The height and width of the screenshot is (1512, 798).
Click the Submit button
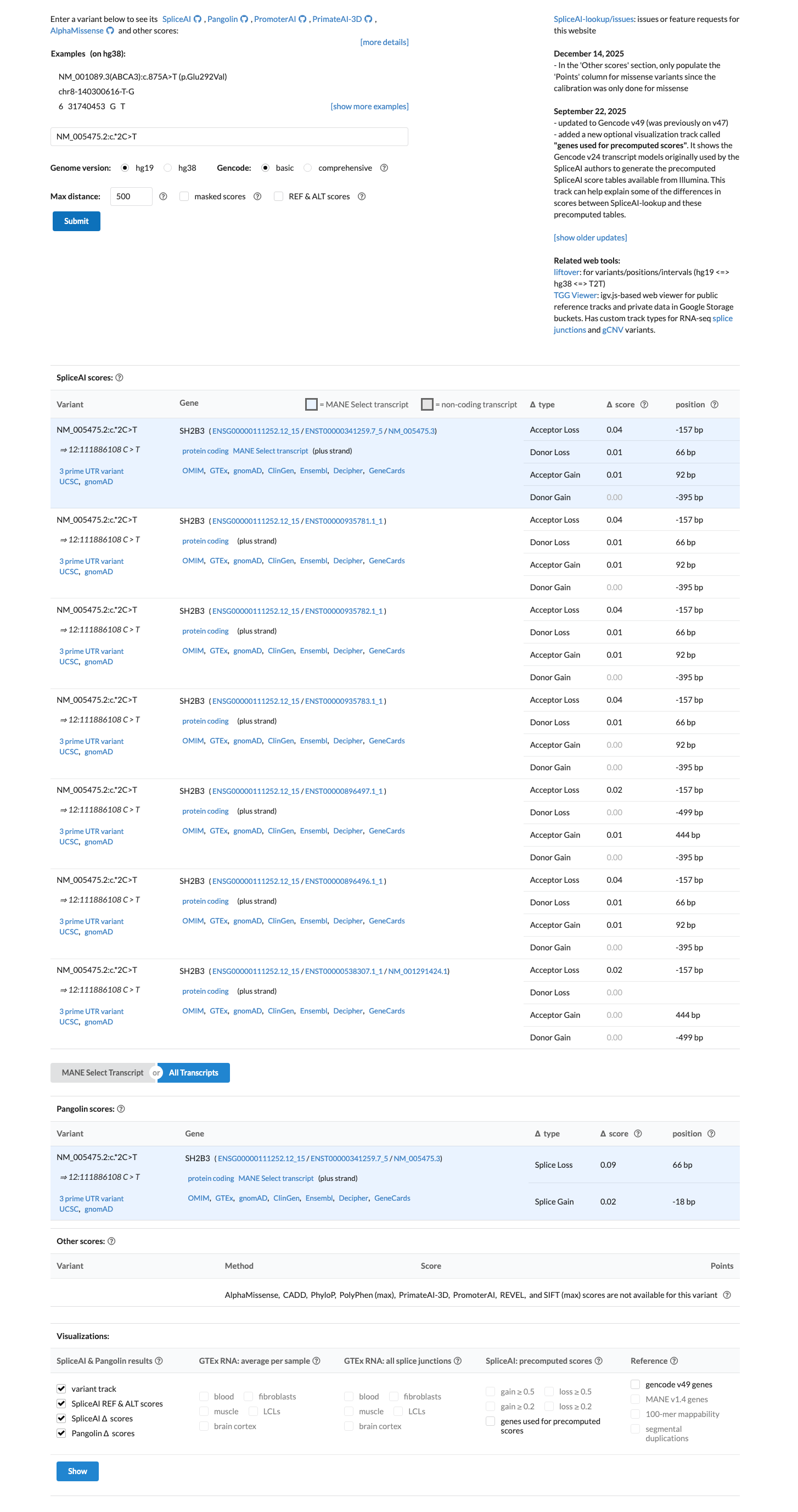[x=76, y=221]
